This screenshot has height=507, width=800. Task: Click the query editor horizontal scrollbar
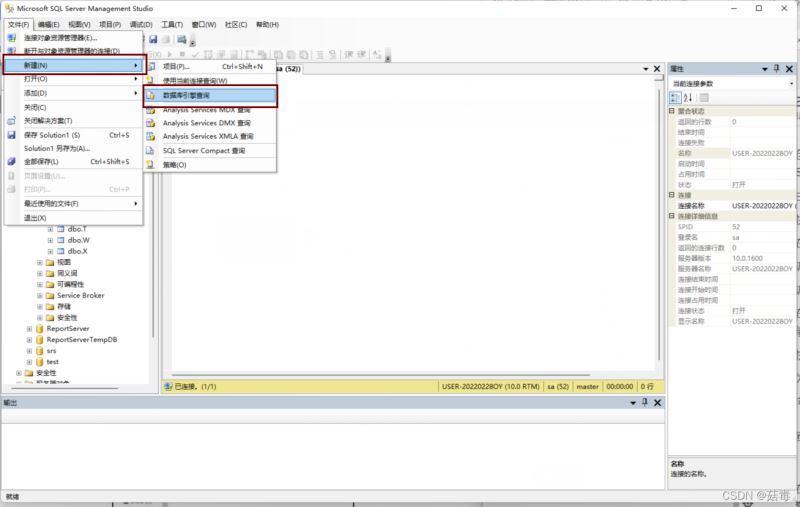[x=381, y=375]
